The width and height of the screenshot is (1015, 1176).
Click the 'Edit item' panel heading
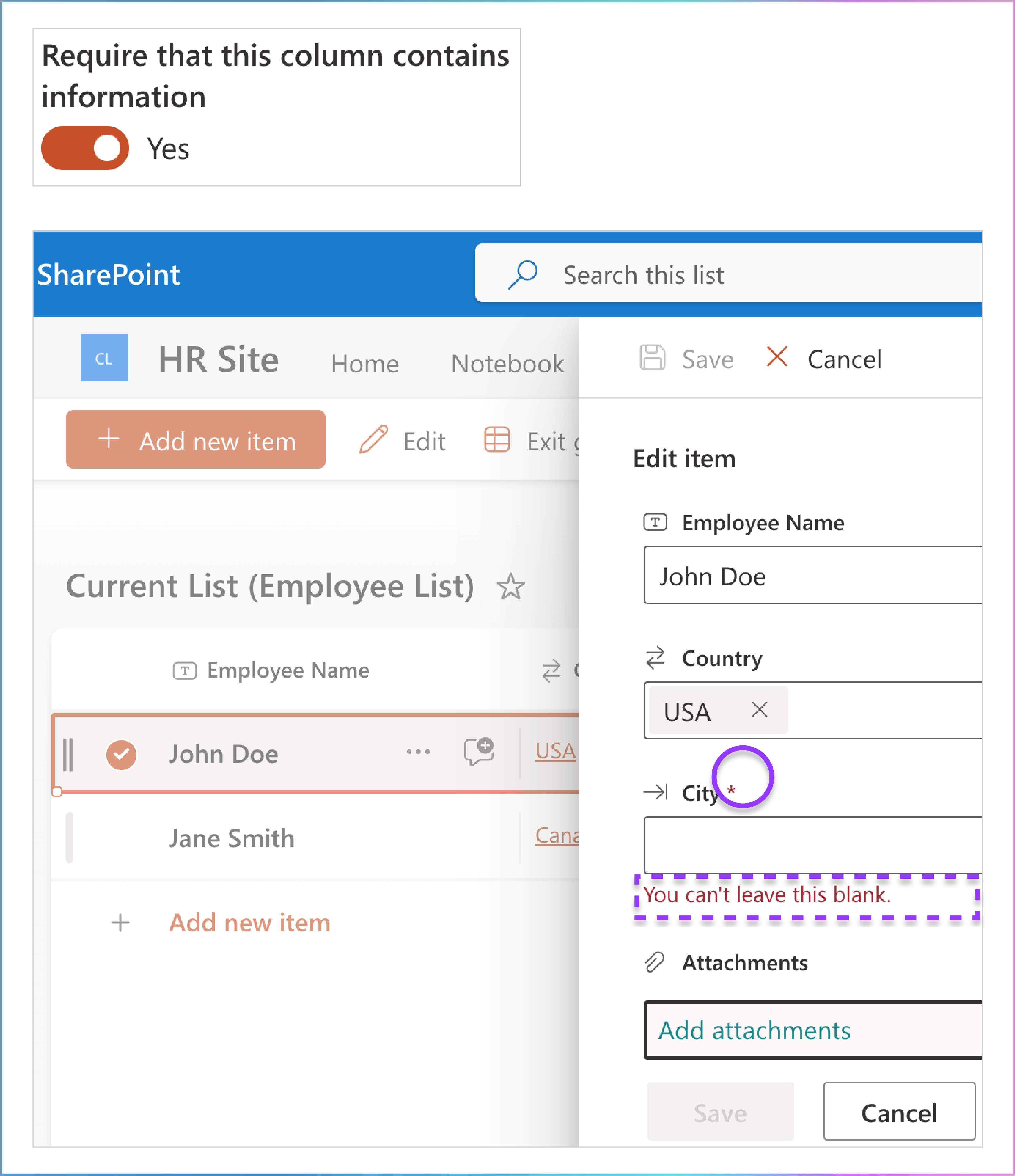[x=684, y=459]
